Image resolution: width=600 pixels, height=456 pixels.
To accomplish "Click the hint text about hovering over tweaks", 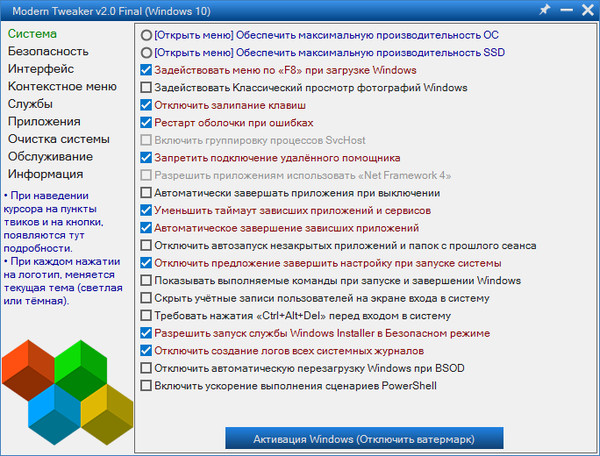I will click(54, 222).
